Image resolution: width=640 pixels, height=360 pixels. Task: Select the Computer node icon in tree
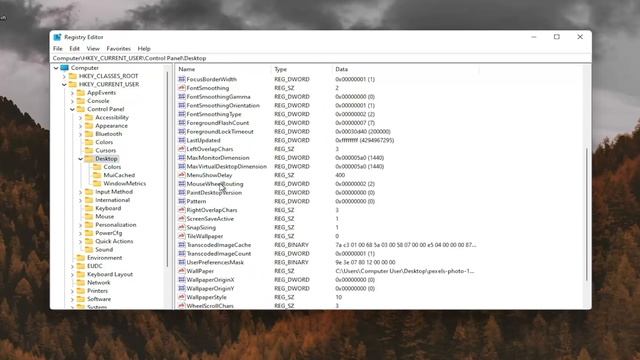tap(64, 68)
